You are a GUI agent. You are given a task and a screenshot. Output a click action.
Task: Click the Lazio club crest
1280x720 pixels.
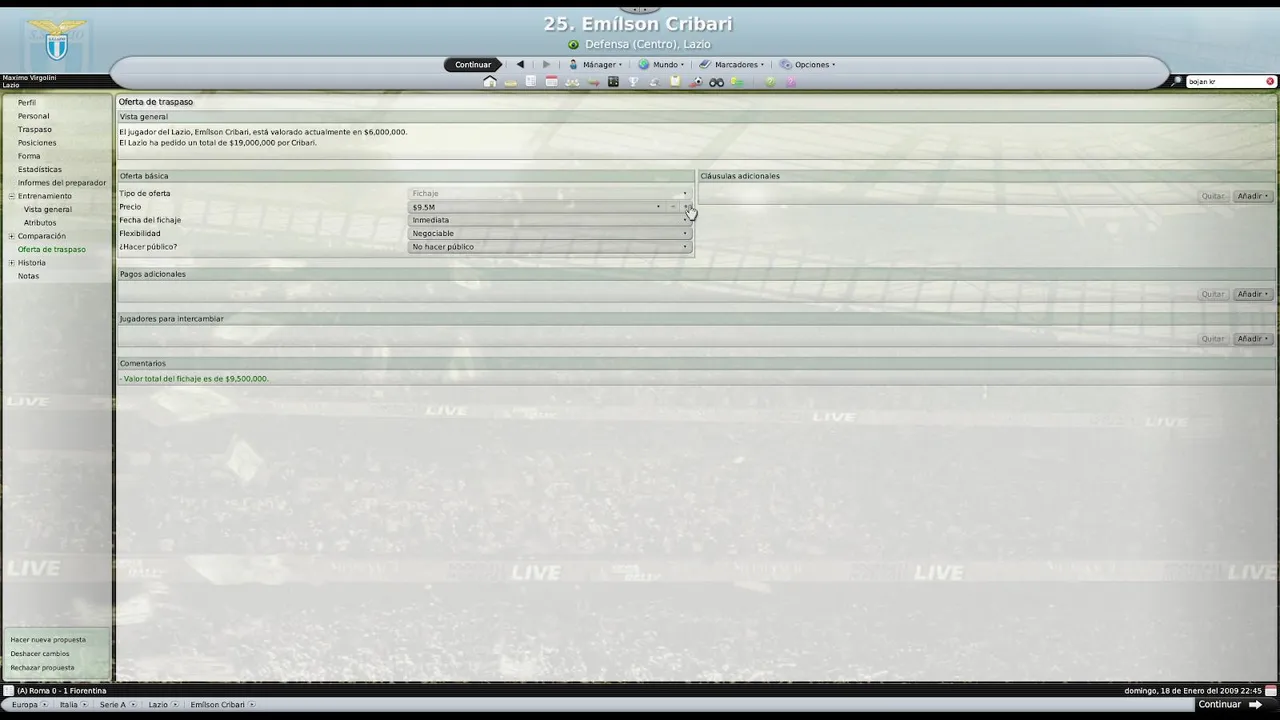click(56, 40)
